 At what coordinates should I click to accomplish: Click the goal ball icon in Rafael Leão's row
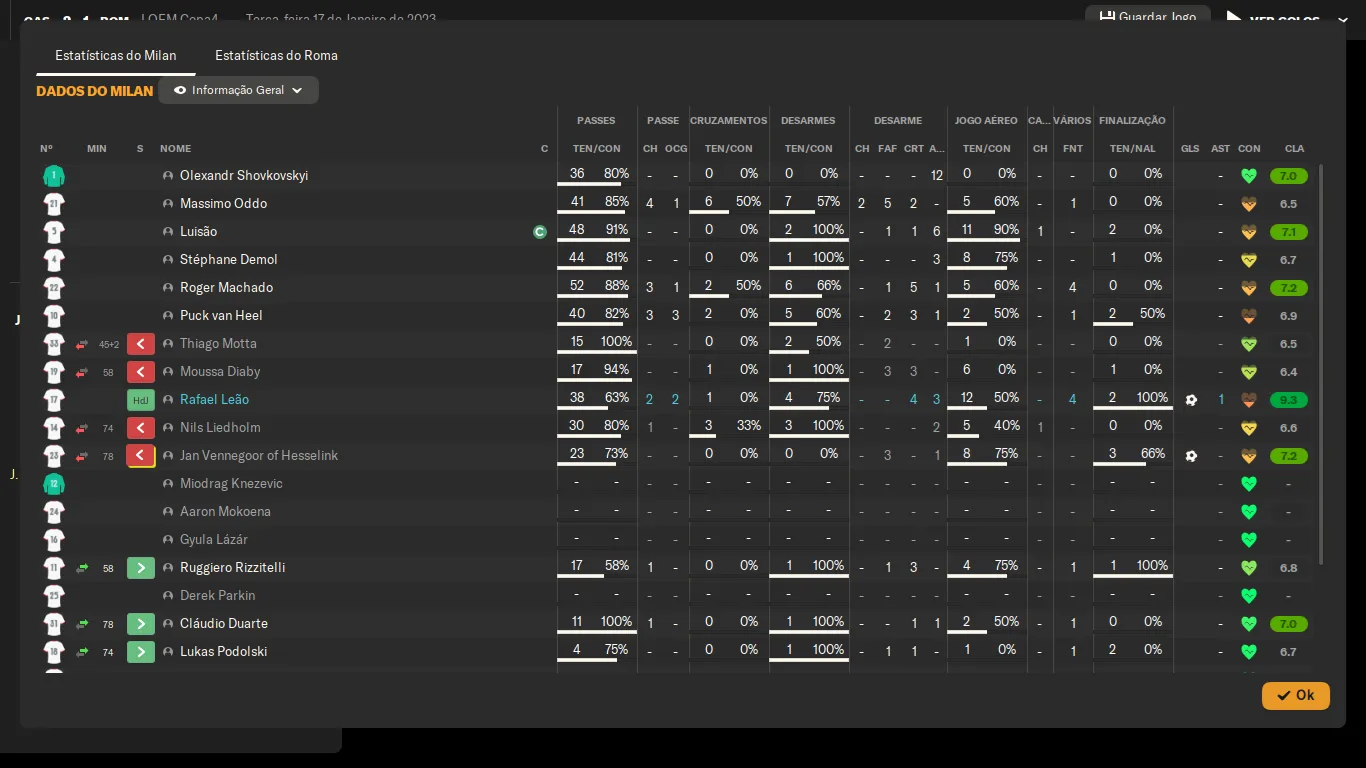click(1190, 400)
